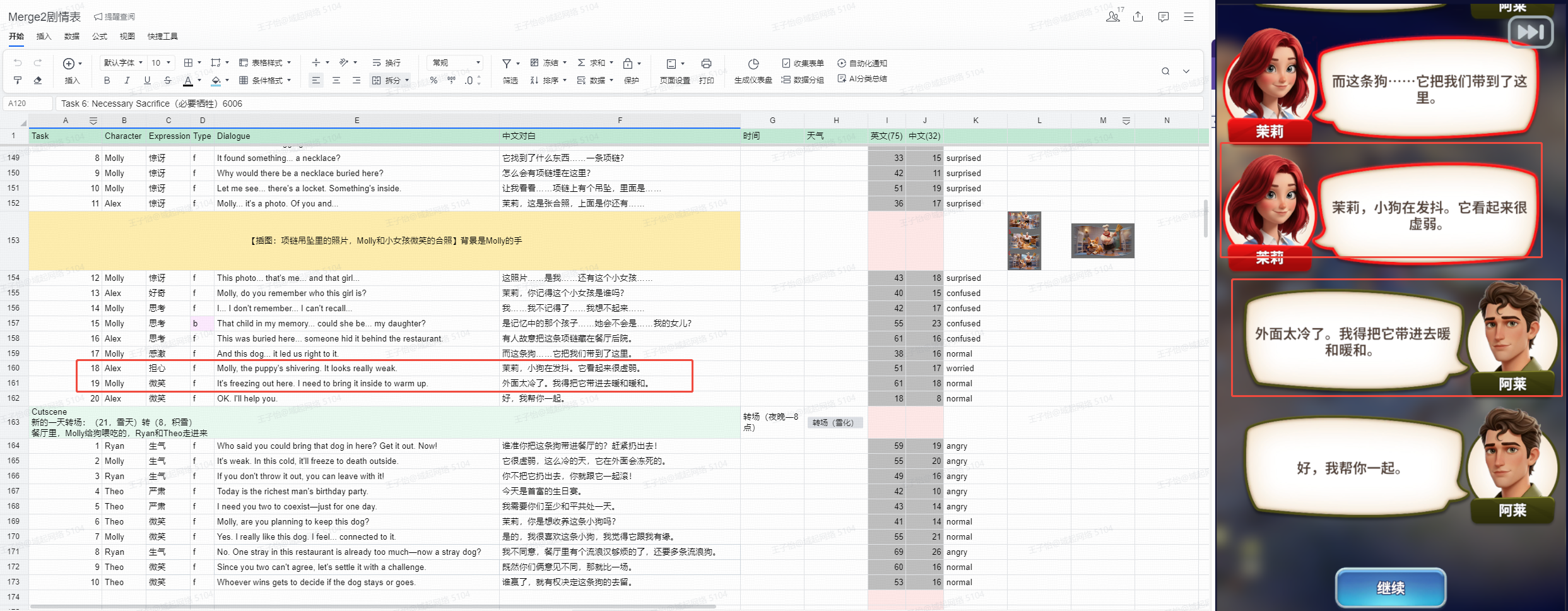Open the 常规 number format dropdown
Image resolution: width=1568 pixels, height=611 pixels.
click(456, 62)
